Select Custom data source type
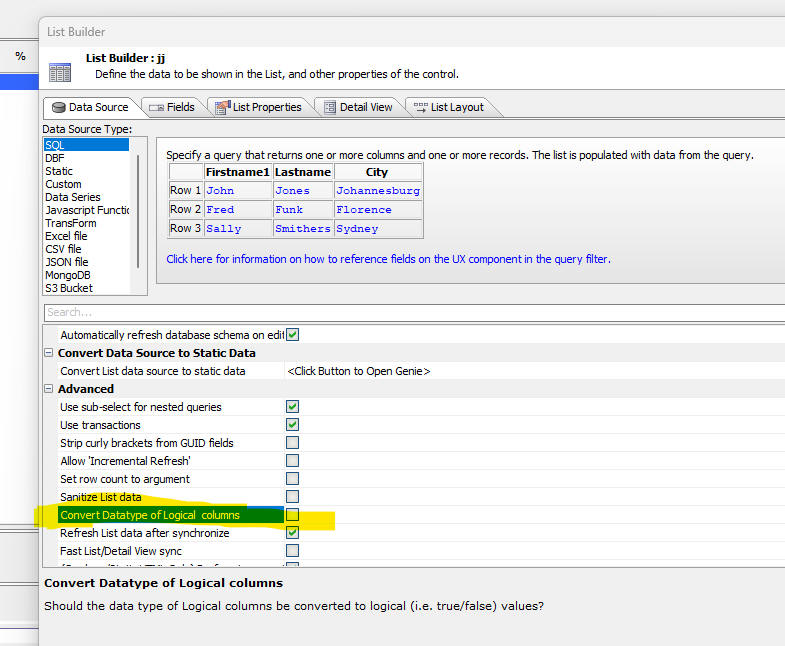The width and height of the screenshot is (785, 646). [x=86, y=184]
